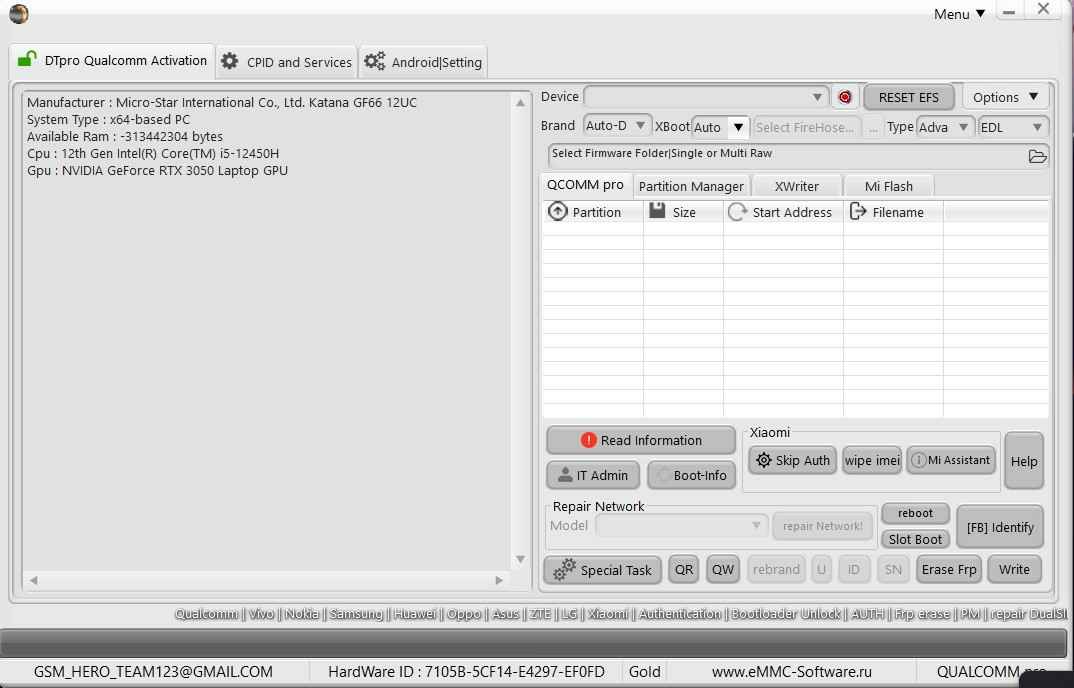Click the Filename column header

click(893, 212)
